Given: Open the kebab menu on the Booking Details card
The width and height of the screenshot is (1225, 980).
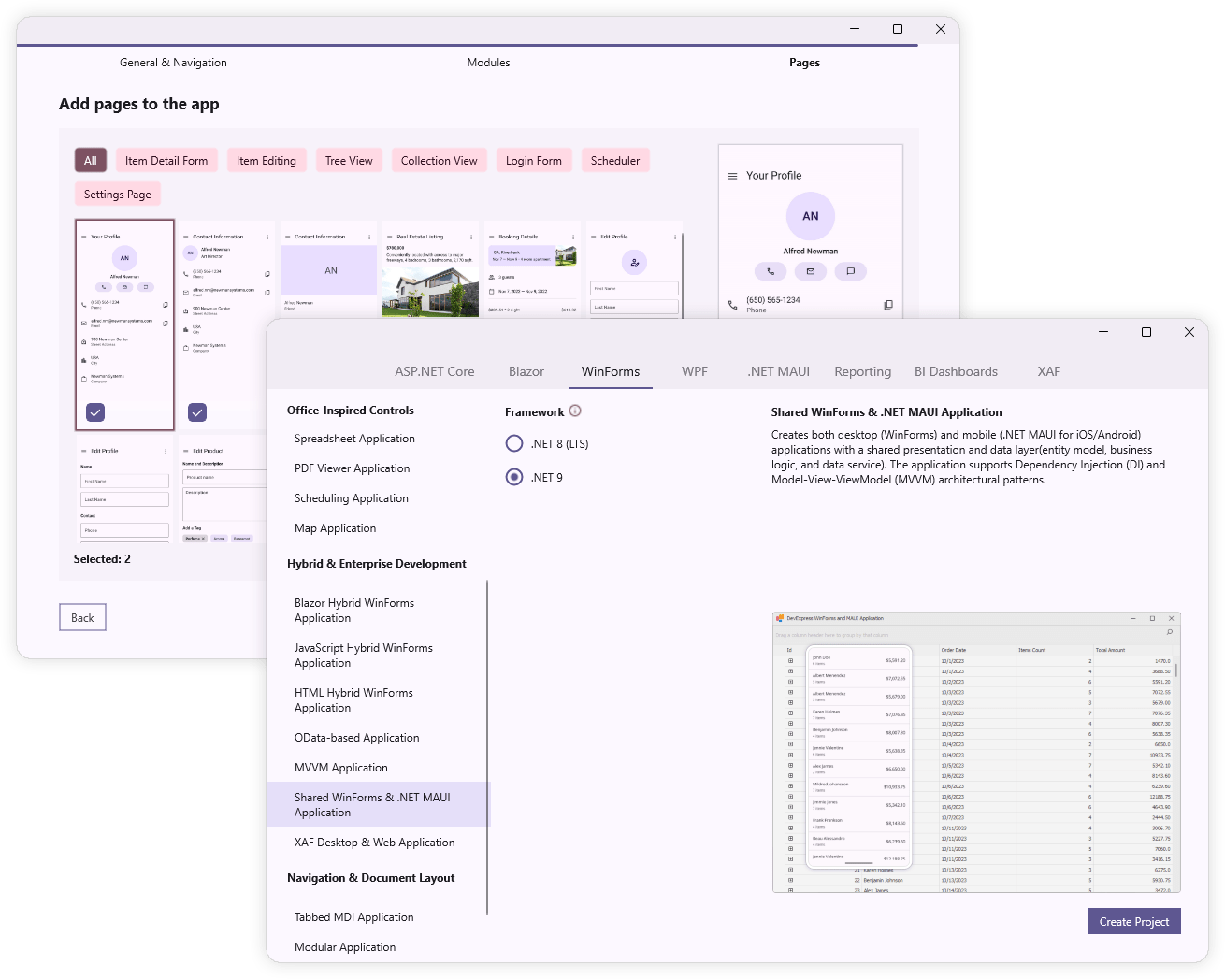Looking at the screenshot, I should [572, 236].
